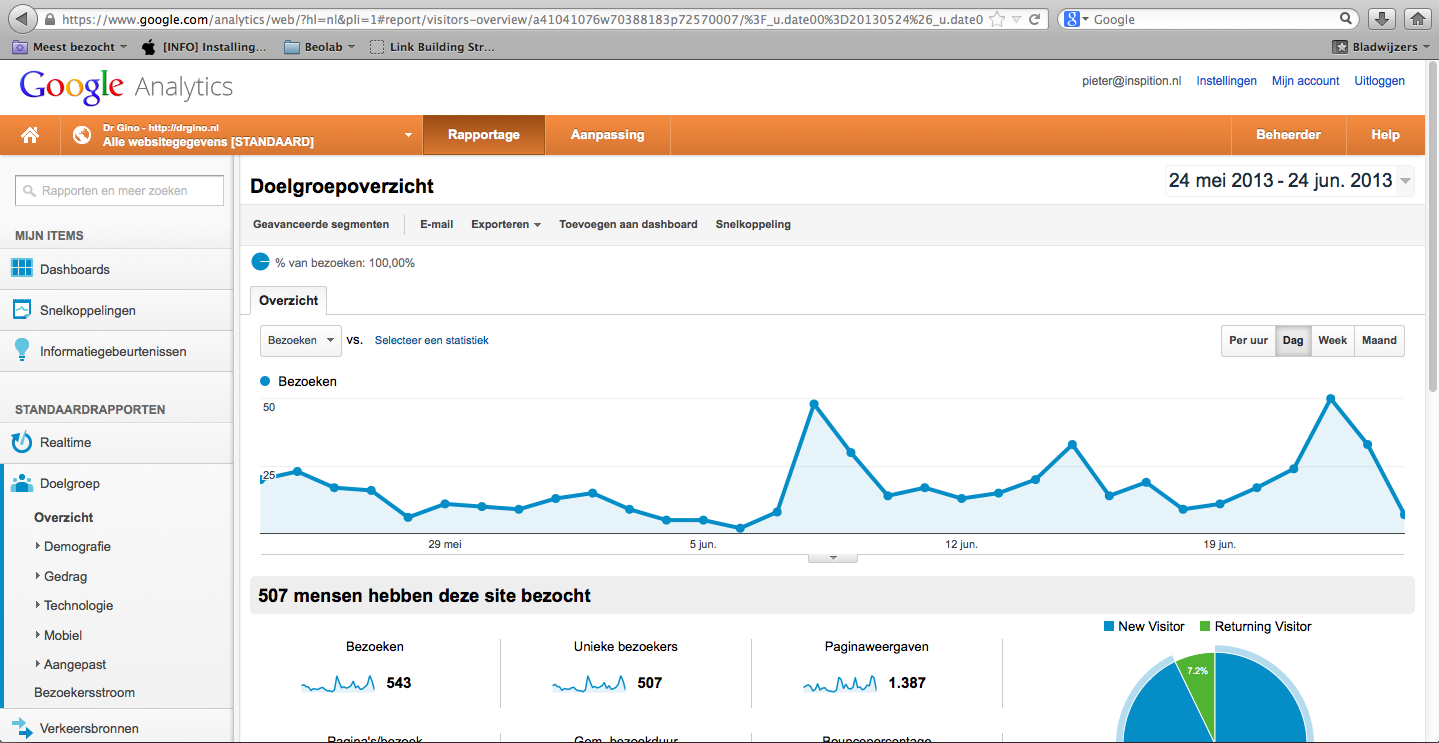
Task: Click the Doelgroep people icon
Action: [x=22, y=484]
